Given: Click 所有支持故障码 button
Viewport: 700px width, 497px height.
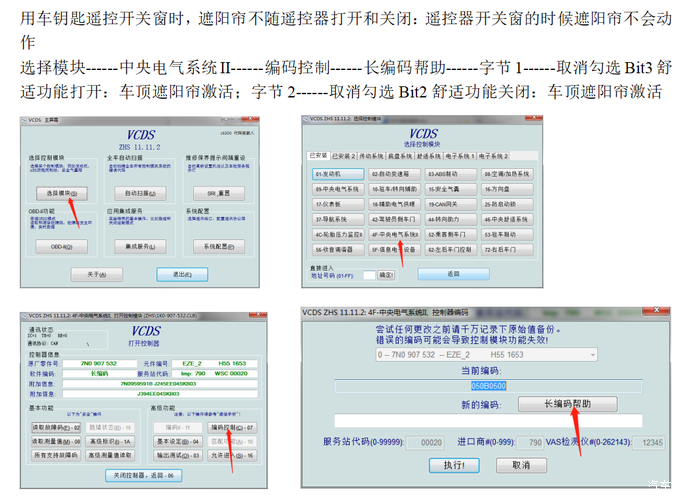Looking at the screenshot, I should click(x=56, y=455).
